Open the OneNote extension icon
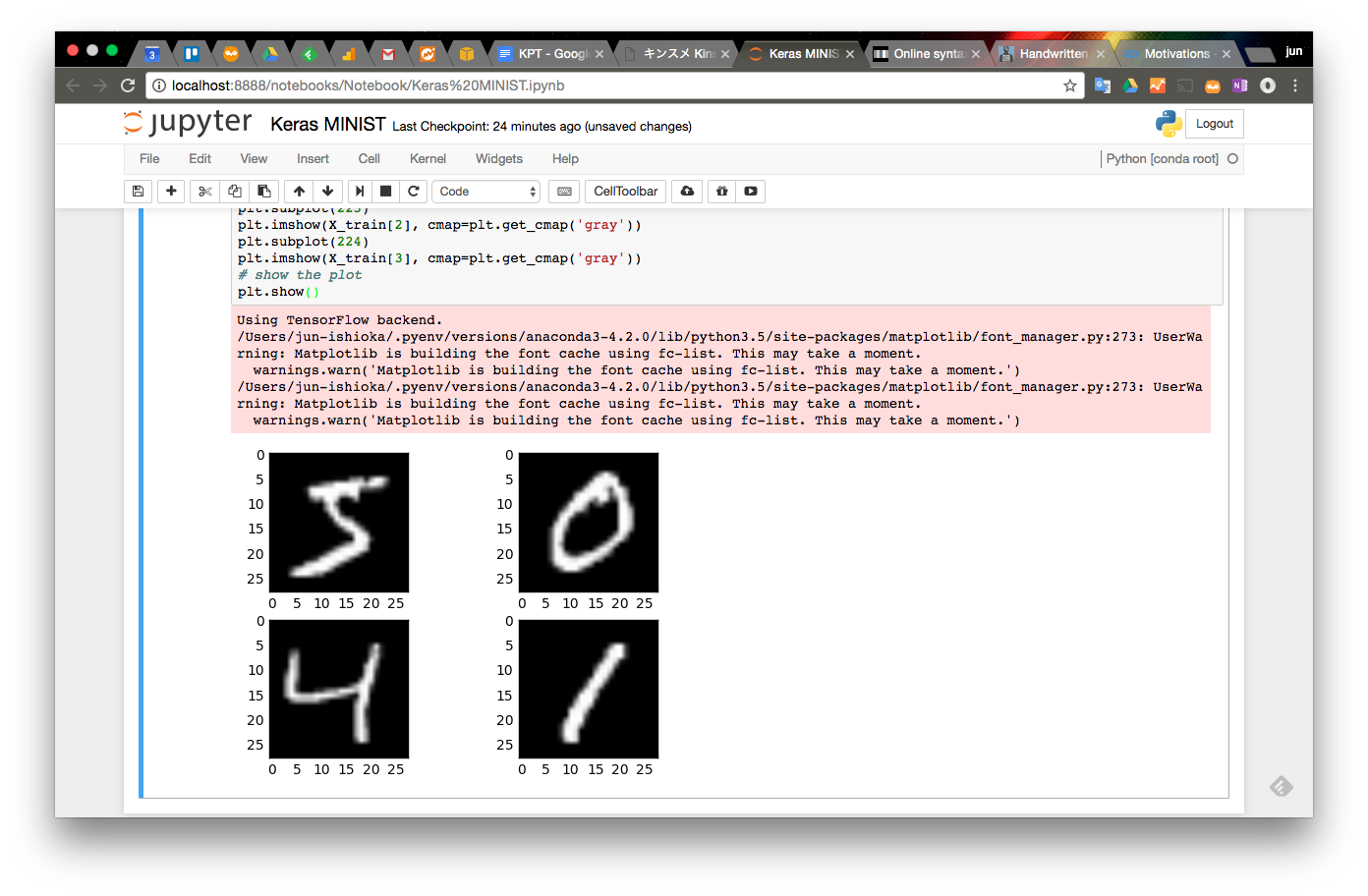The image size is (1368, 896). click(1240, 85)
